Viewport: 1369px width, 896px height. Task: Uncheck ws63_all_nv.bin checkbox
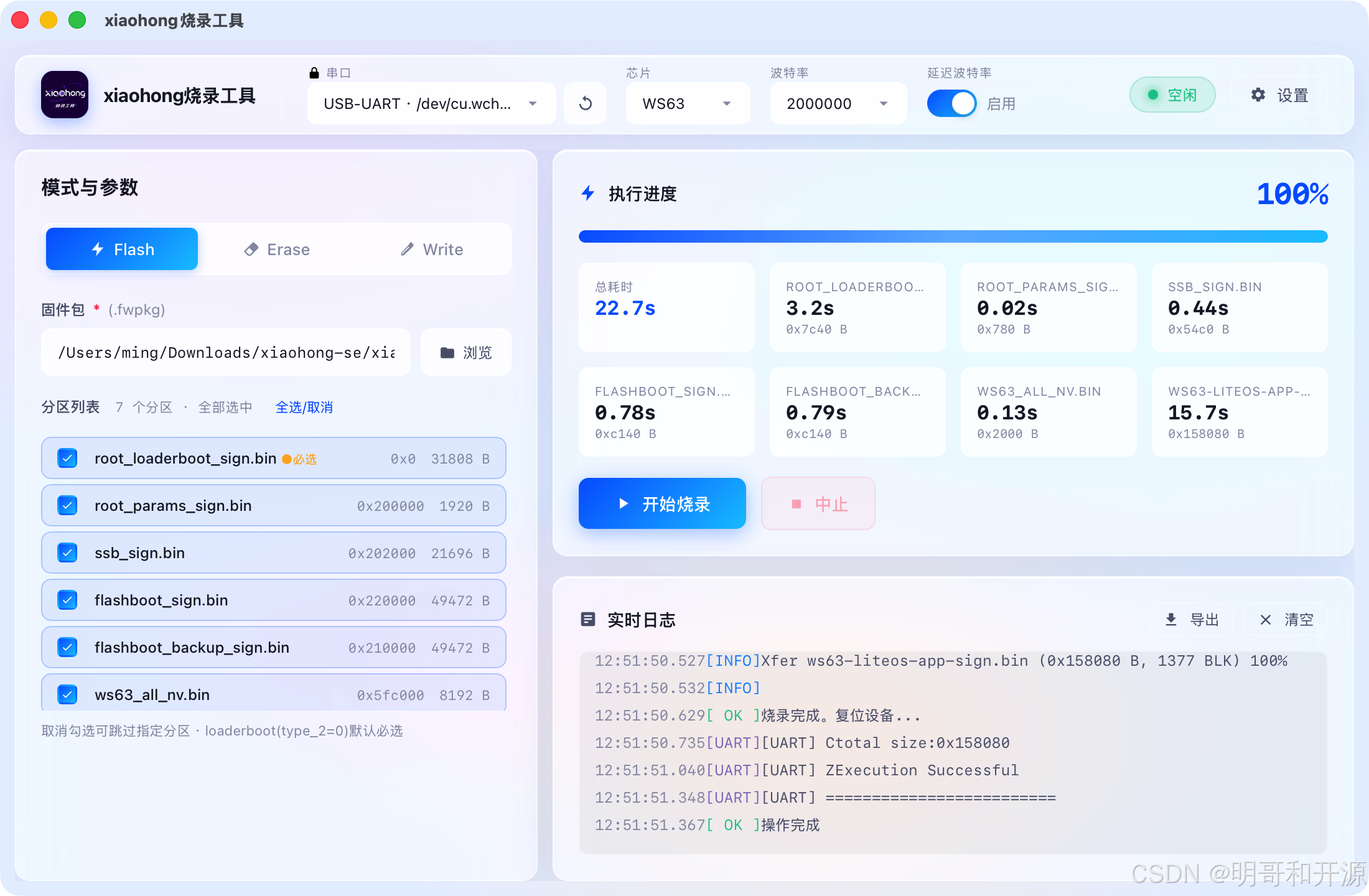(x=67, y=694)
